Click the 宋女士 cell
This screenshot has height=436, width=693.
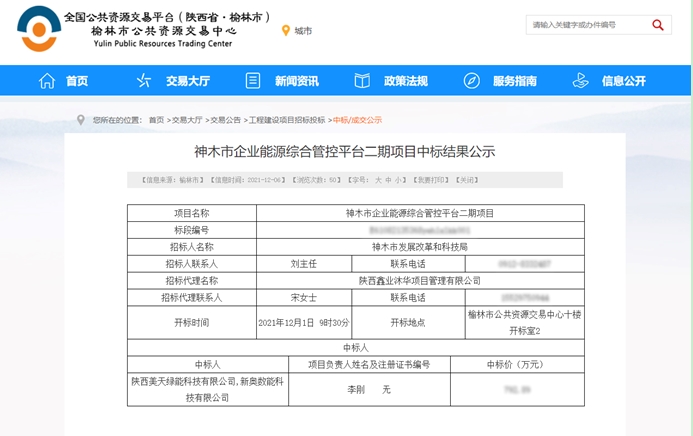(x=304, y=297)
